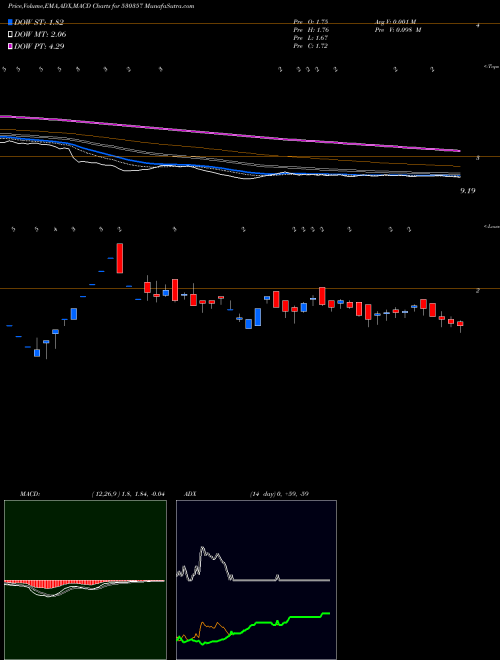Click the '<Tops' marker row label

pyautogui.click(x=492, y=67)
